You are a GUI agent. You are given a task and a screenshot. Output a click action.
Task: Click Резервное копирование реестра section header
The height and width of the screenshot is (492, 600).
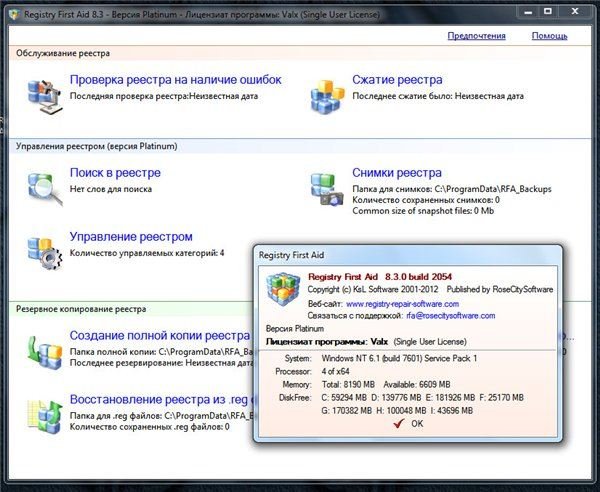point(81,309)
